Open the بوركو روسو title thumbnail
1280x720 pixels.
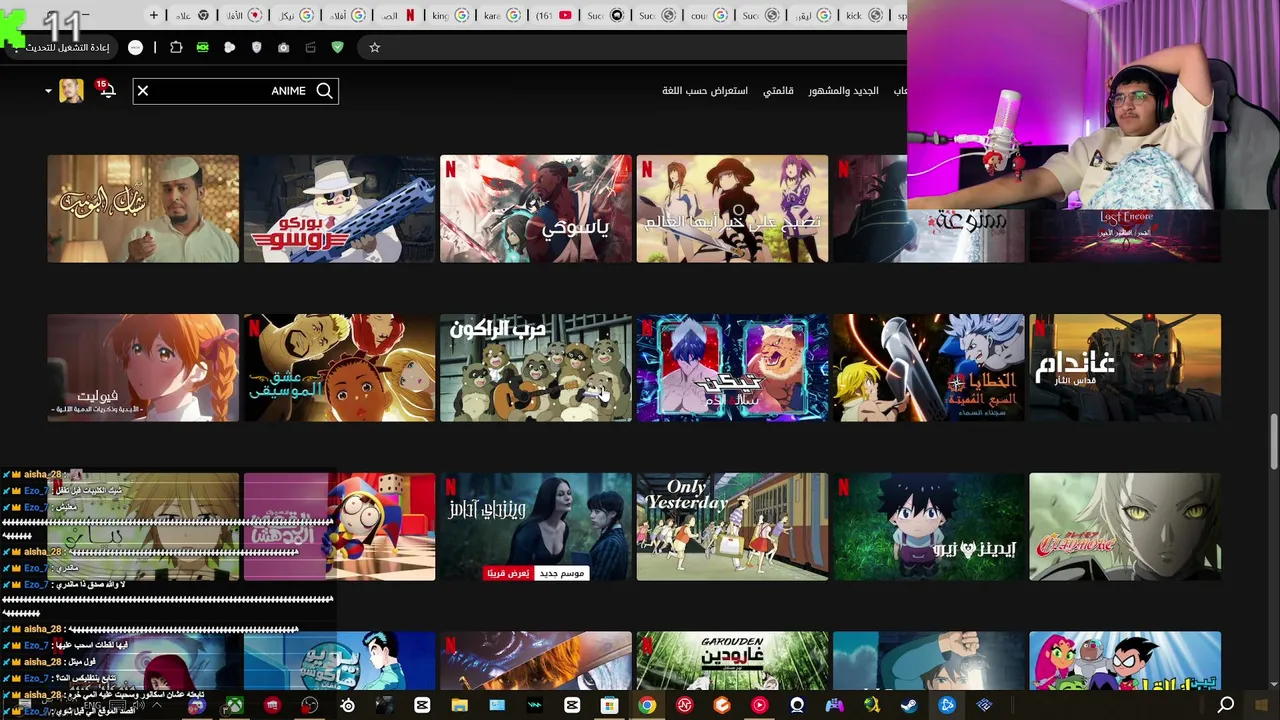click(340, 208)
